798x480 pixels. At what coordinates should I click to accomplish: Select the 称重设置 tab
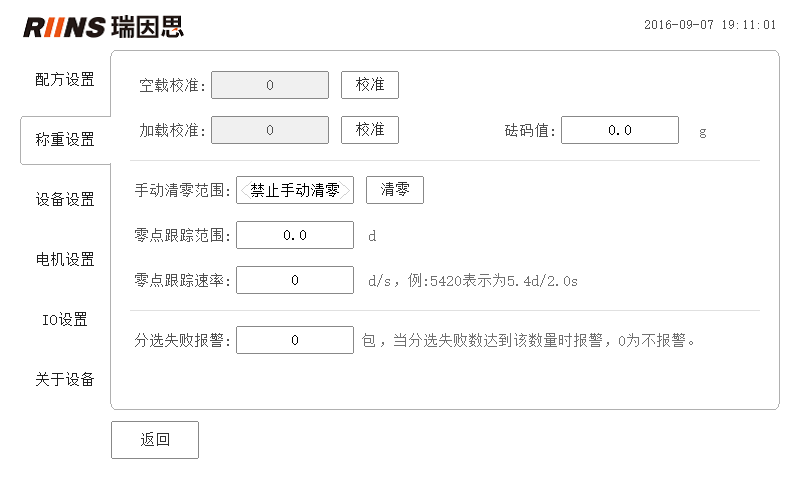click(65, 139)
